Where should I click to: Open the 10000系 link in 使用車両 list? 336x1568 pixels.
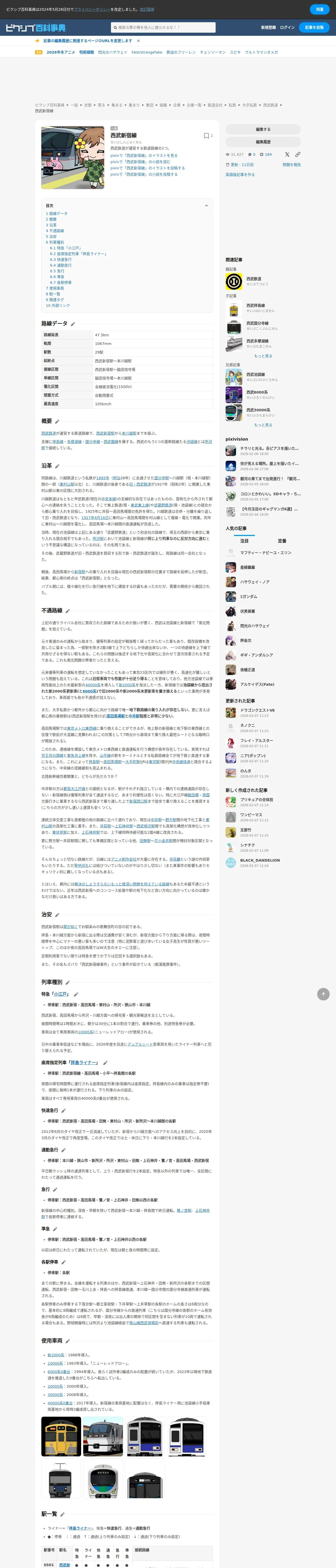pos(55,1363)
